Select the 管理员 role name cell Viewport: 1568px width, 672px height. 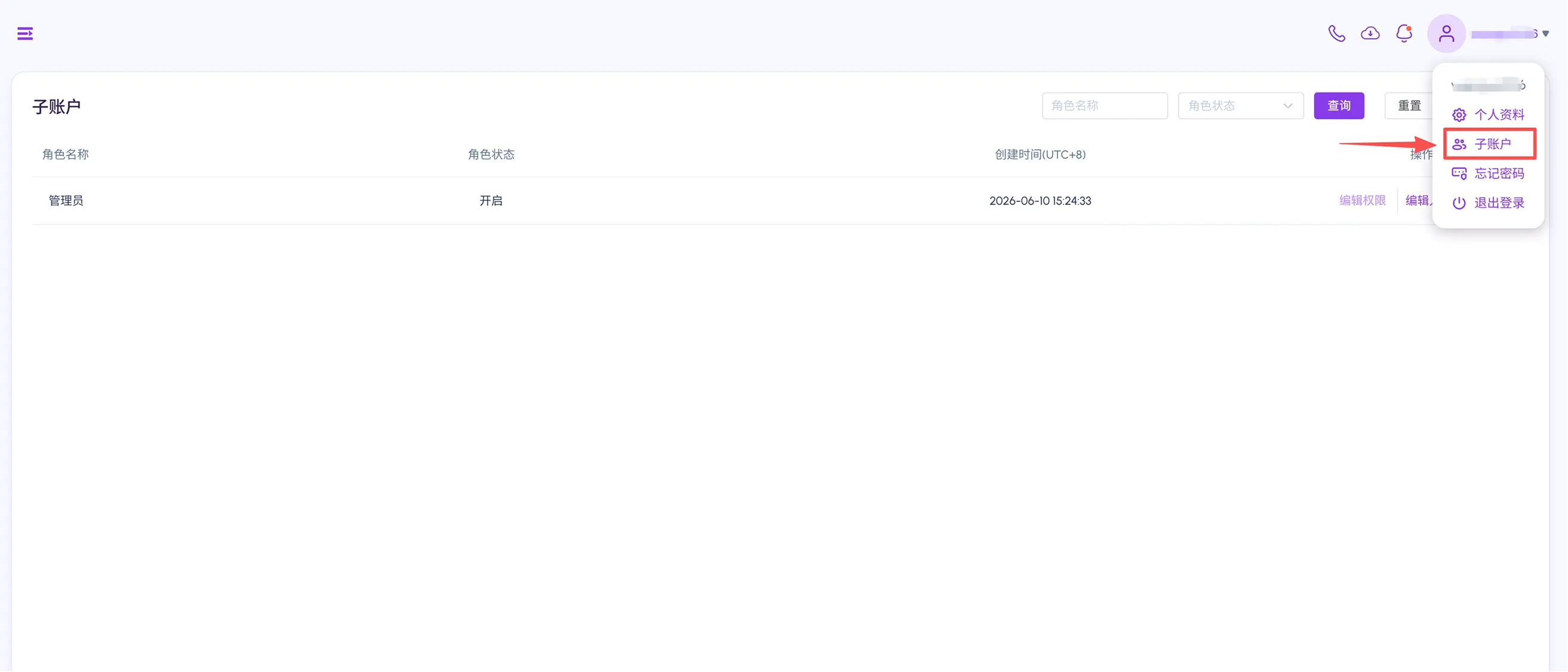tap(66, 201)
